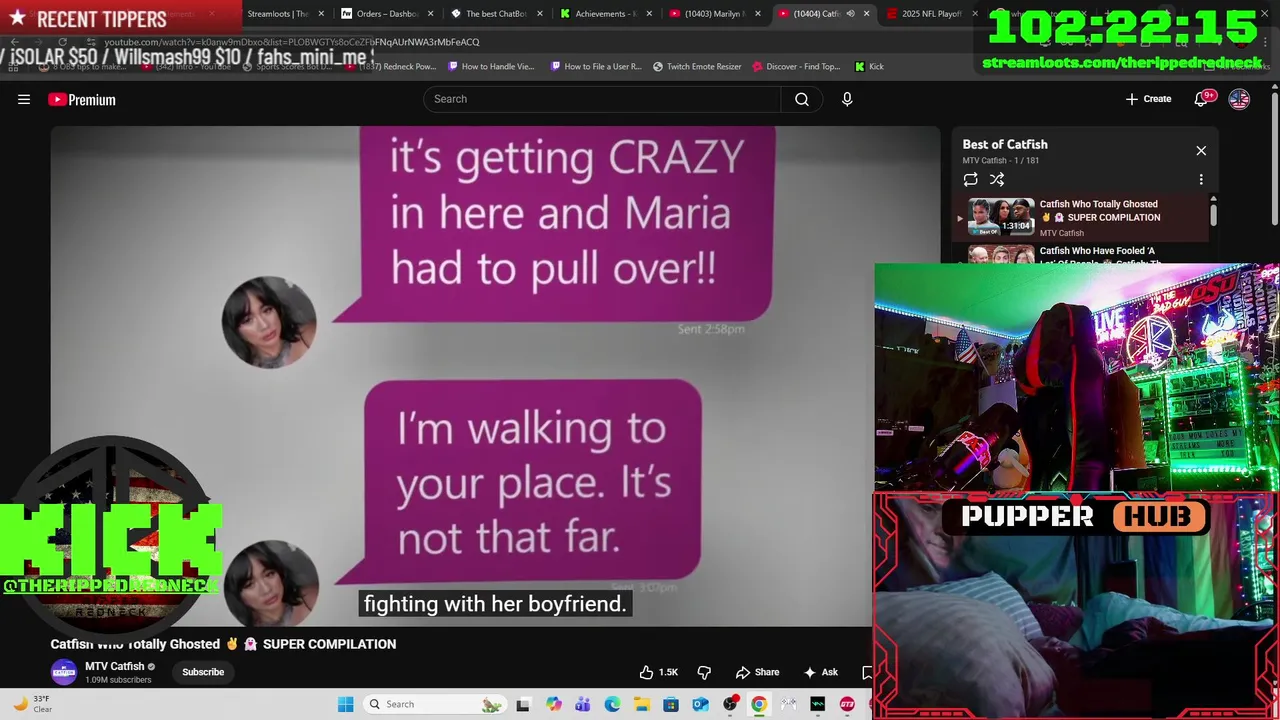Open the How to Handle Vie... bookmark
Viewport: 1280px width, 720px height.
coord(491,66)
